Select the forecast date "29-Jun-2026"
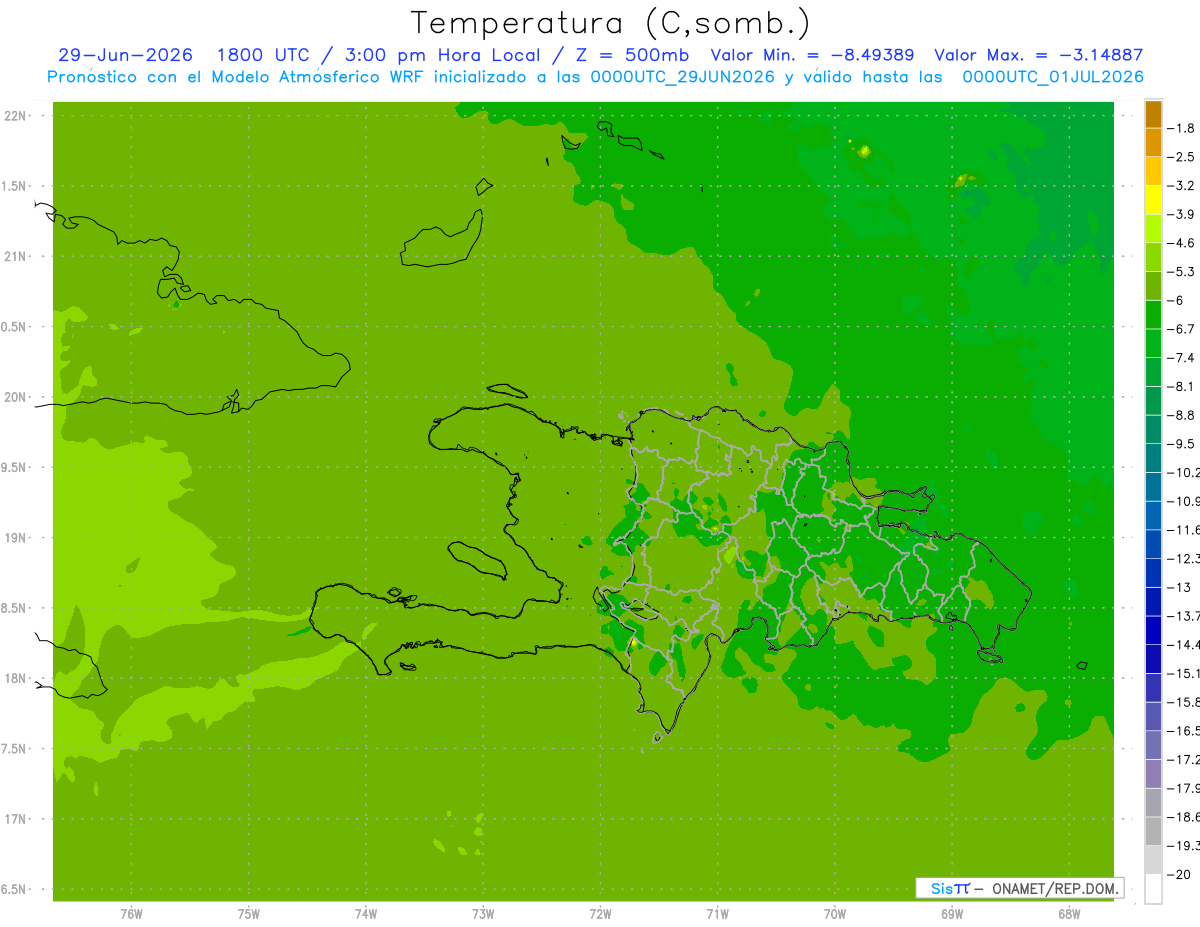 (x=125, y=56)
